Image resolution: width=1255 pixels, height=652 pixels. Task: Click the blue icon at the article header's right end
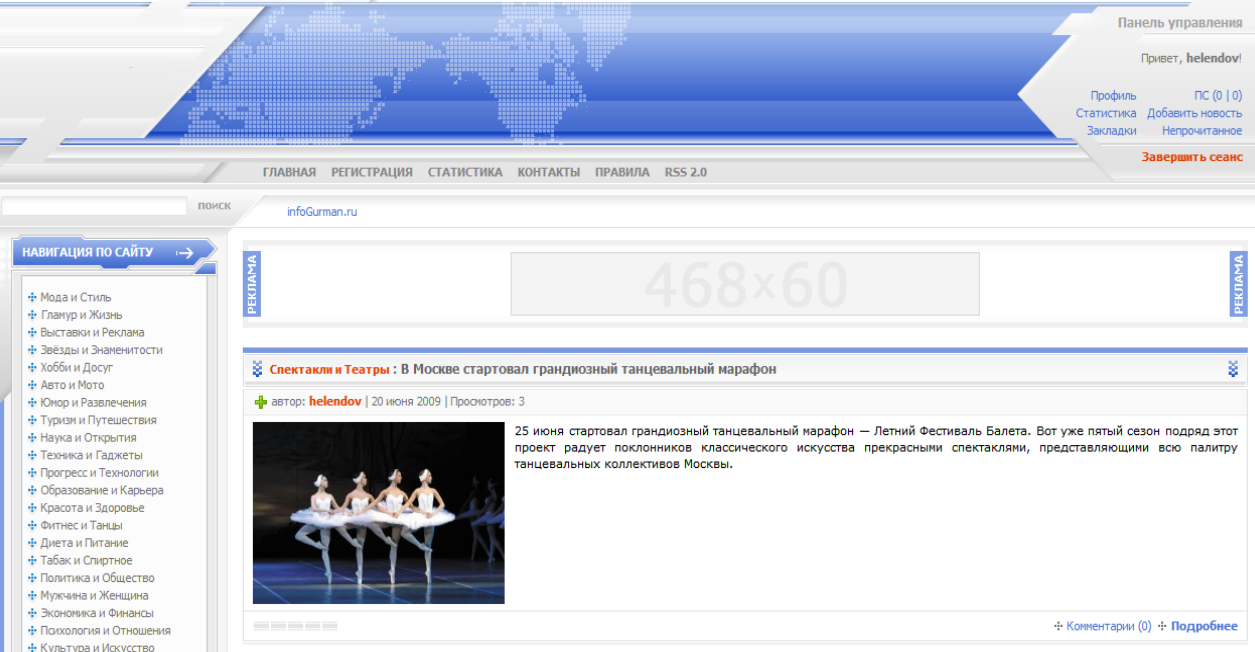coord(1233,369)
